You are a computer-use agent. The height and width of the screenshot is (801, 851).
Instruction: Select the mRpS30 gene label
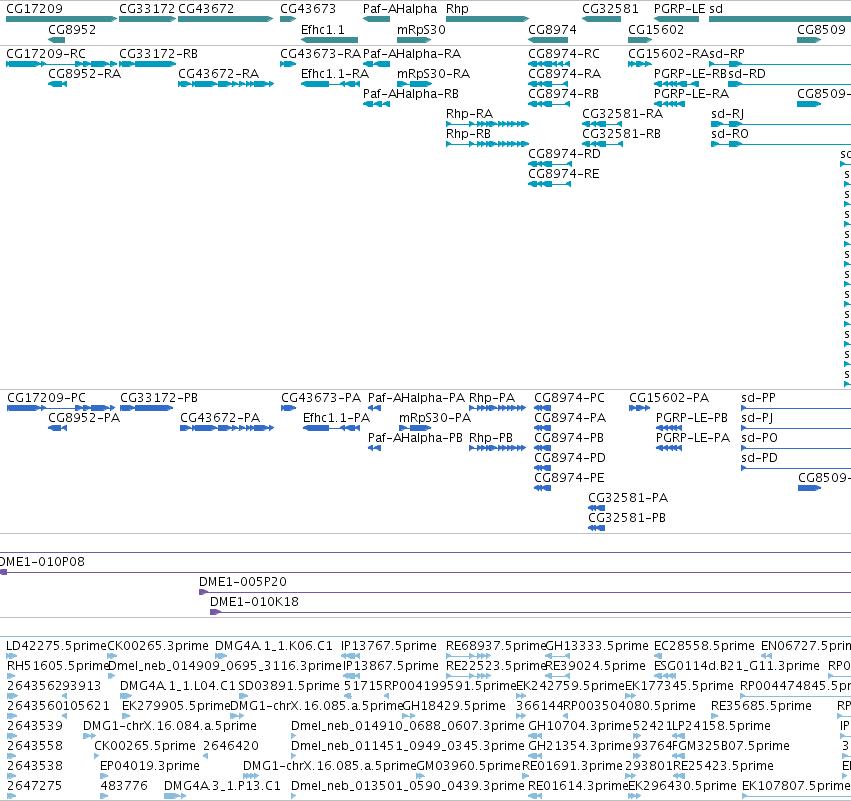click(x=421, y=30)
